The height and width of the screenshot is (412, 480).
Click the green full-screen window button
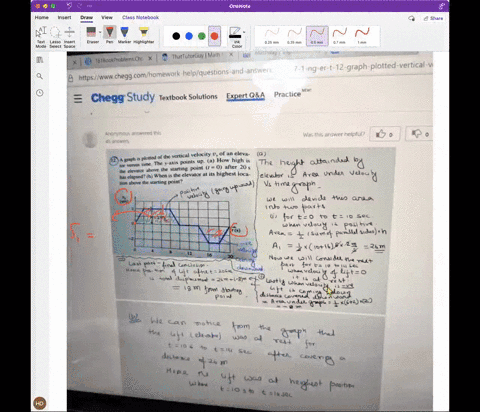click(53, 6)
